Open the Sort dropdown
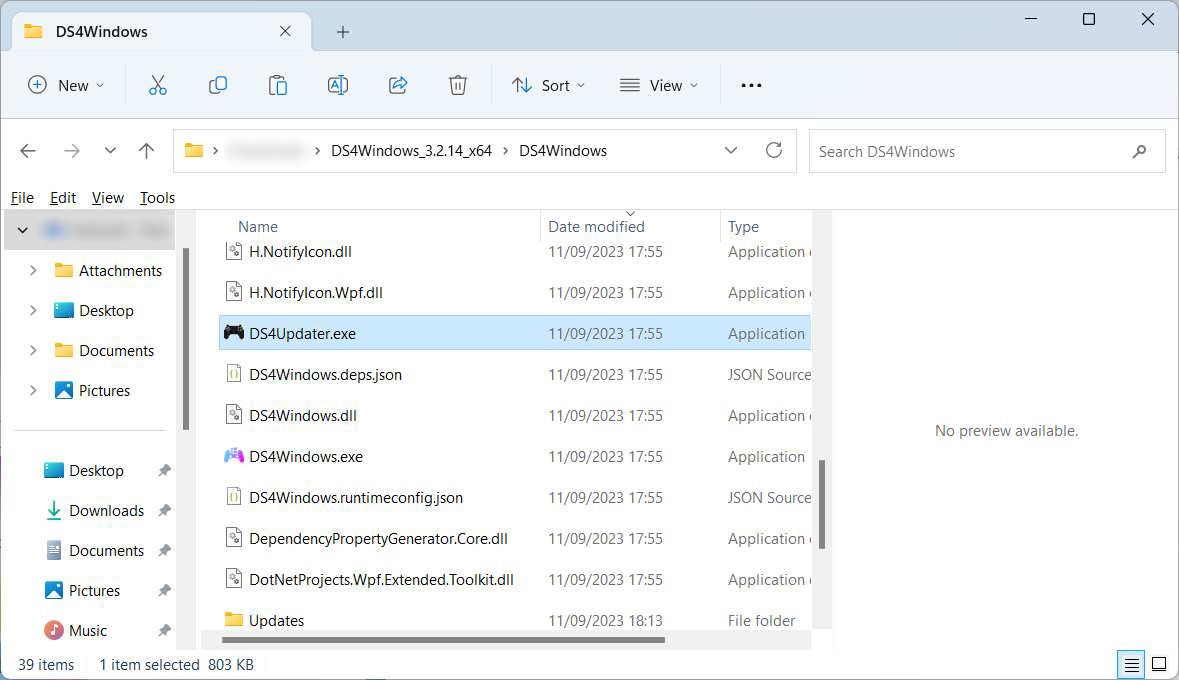This screenshot has width=1179, height=680. tap(548, 85)
